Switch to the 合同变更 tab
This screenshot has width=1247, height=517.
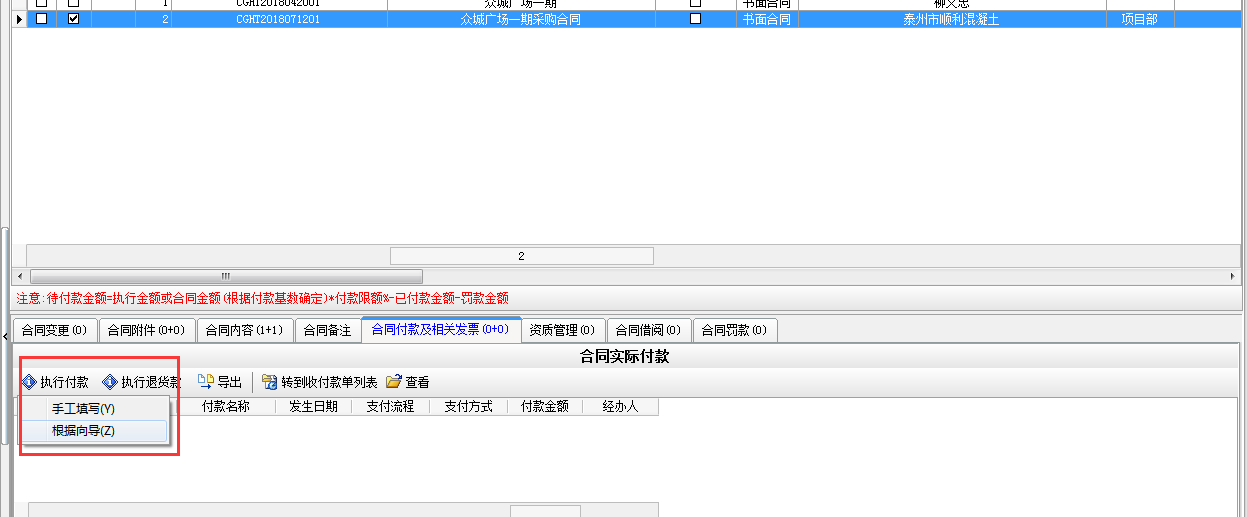click(x=54, y=330)
